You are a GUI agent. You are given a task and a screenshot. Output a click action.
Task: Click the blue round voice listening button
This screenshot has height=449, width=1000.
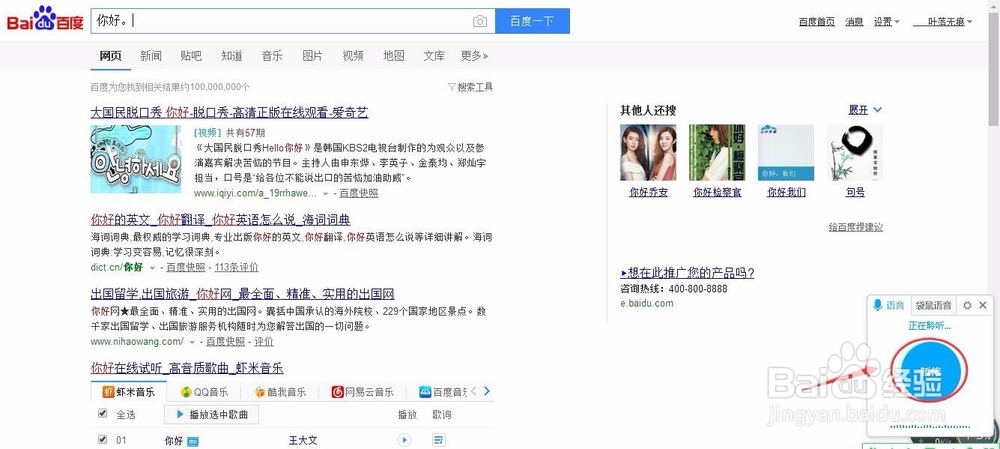click(x=930, y=371)
